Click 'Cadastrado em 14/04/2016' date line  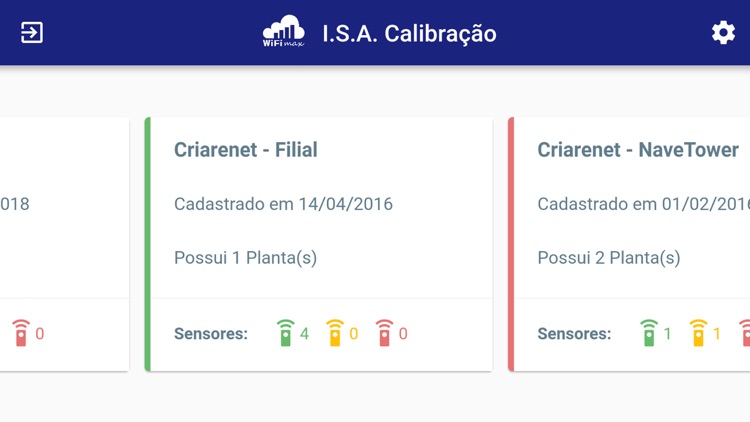click(283, 204)
